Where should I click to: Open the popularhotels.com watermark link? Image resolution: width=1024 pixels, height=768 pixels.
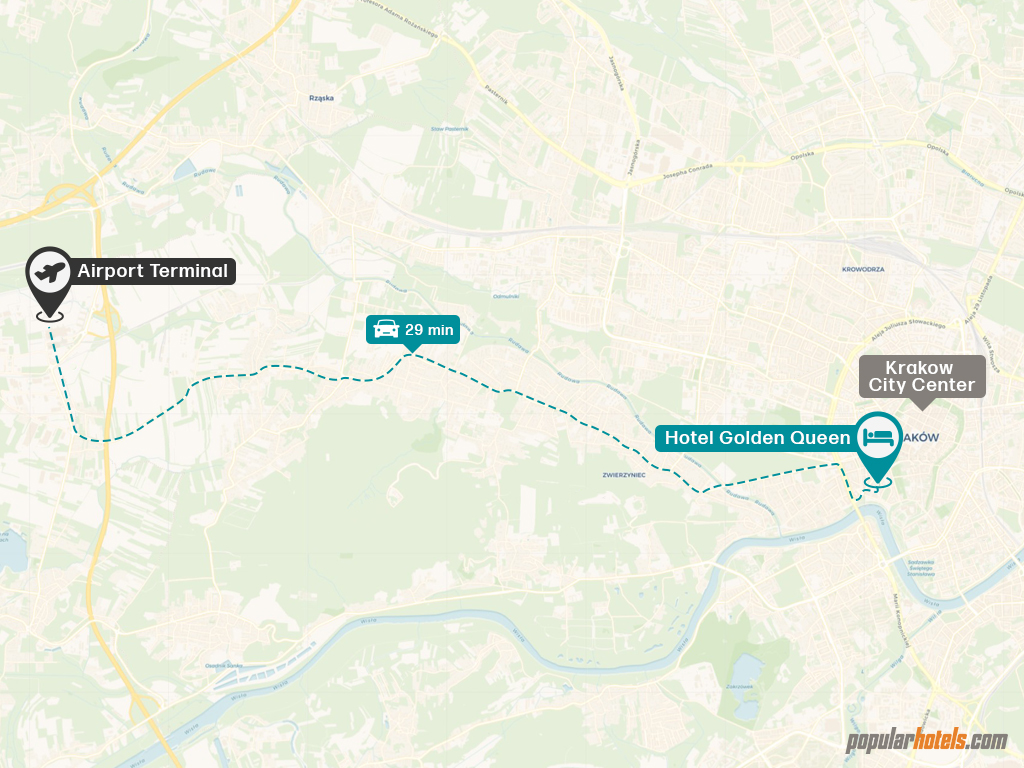pos(927,740)
